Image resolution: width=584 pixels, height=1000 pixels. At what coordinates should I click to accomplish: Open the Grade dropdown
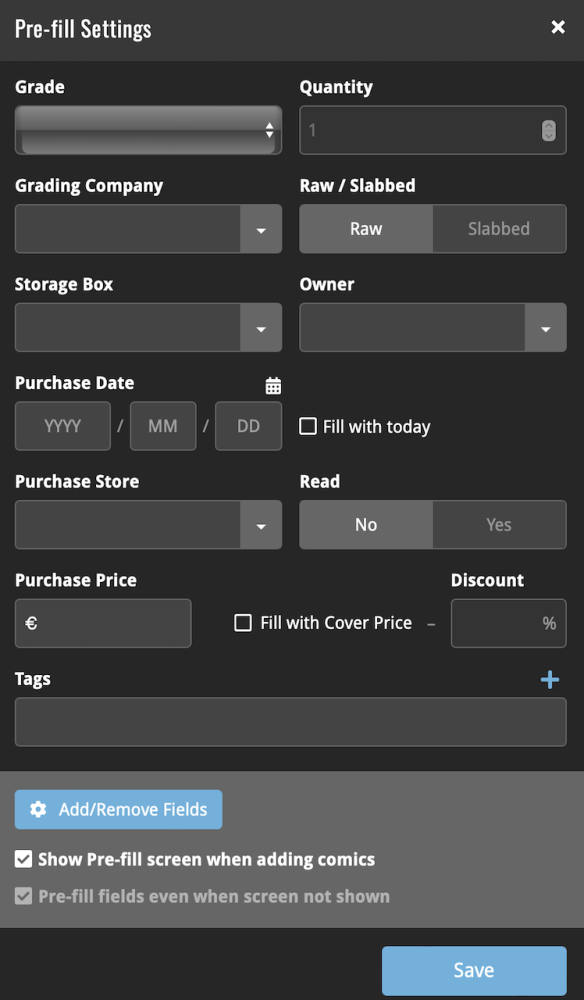[148, 130]
